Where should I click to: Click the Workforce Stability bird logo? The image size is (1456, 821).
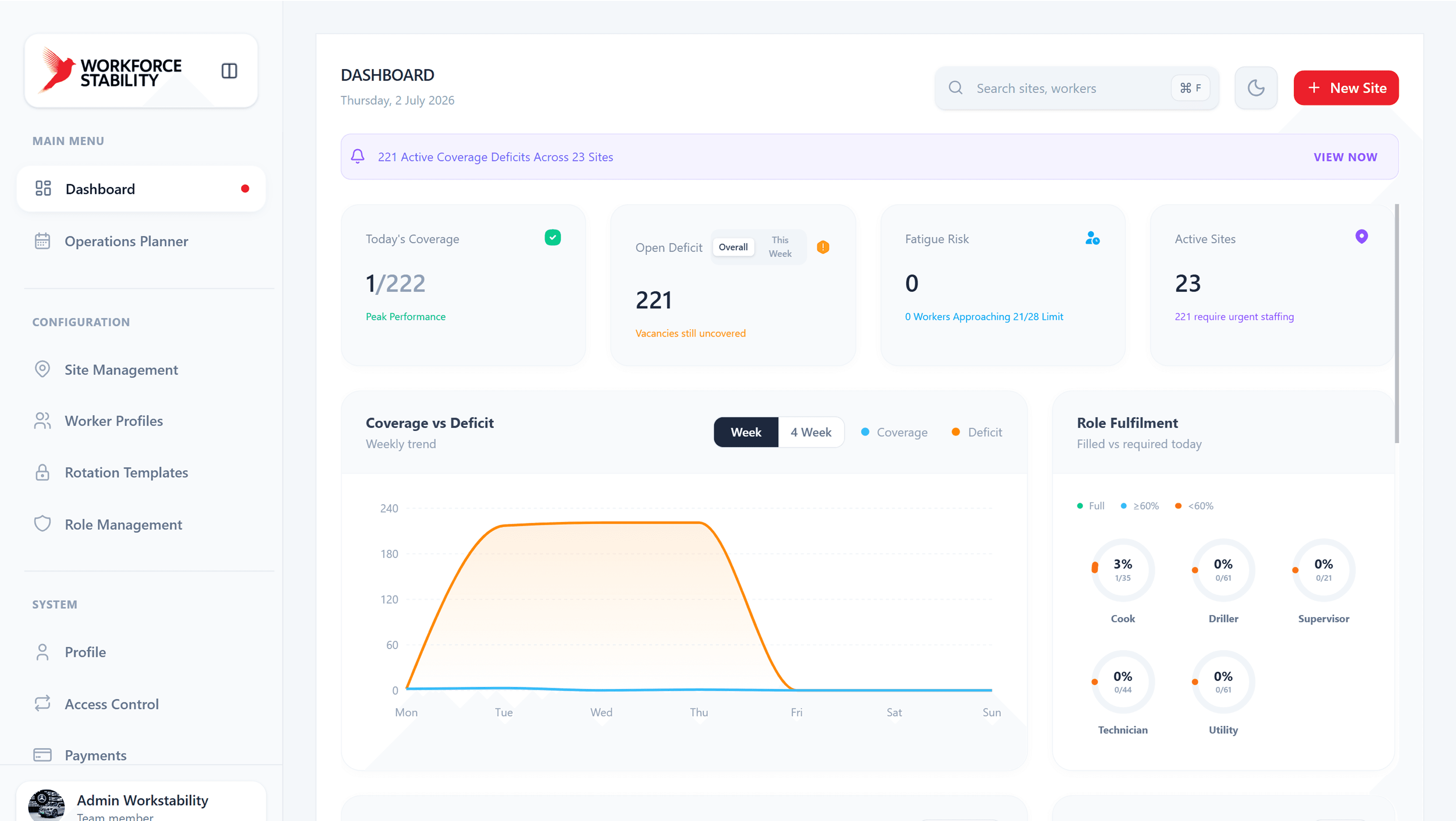[x=57, y=71]
